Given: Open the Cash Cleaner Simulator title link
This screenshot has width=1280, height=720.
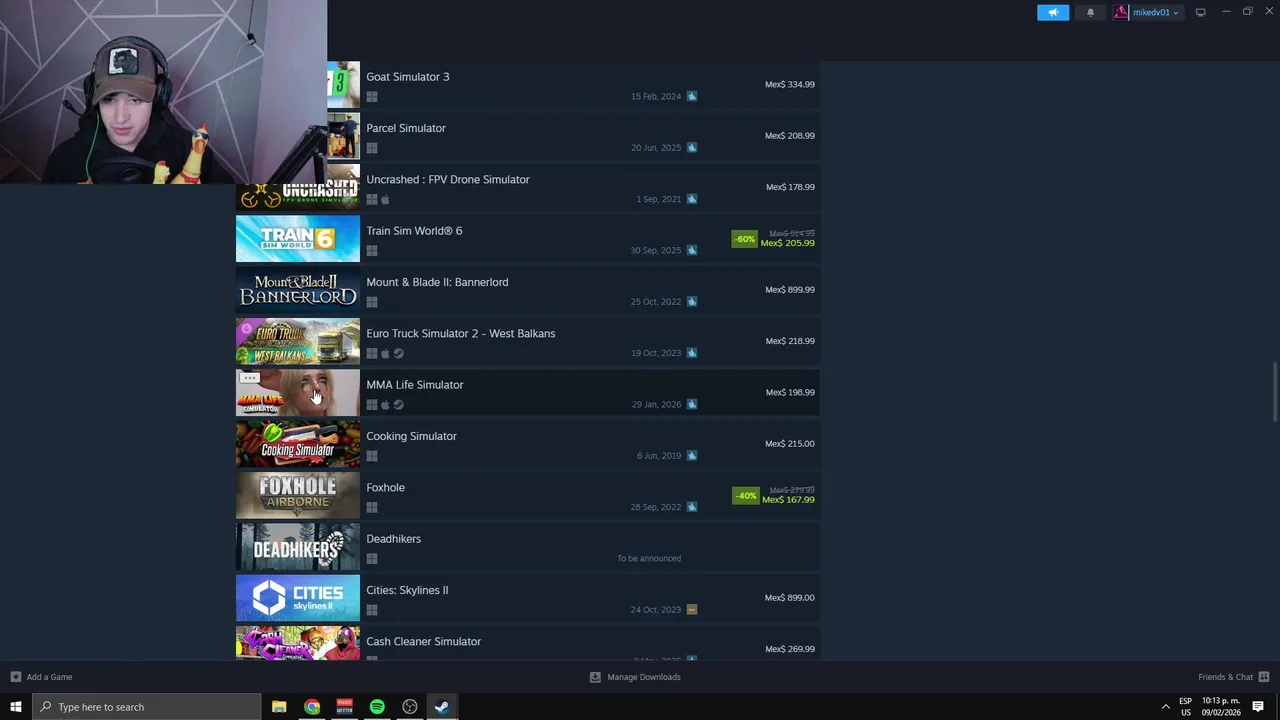Looking at the screenshot, I should click(x=424, y=642).
